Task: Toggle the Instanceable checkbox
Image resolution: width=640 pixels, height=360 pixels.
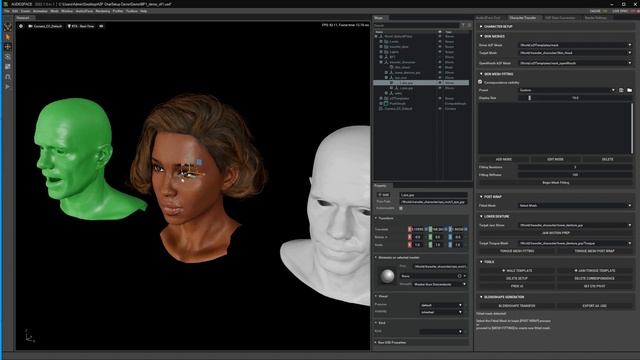Action: point(401,208)
